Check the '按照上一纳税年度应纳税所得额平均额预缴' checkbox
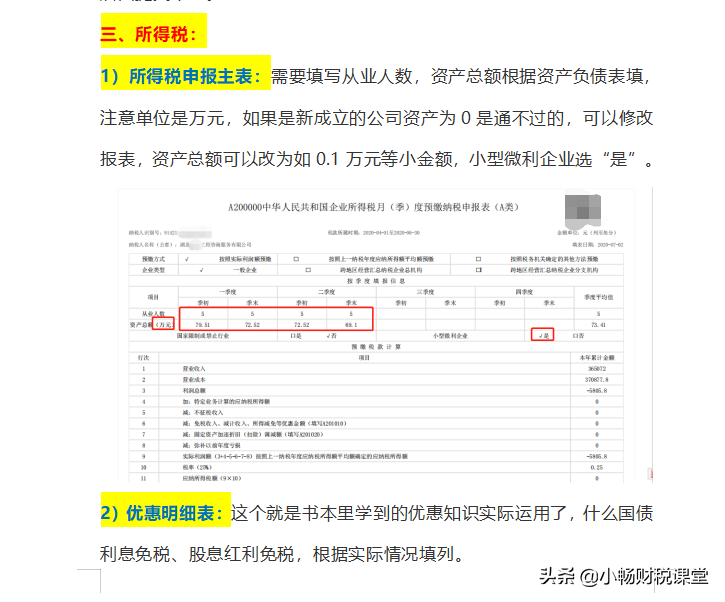This screenshot has height=602, width=725. point(296,259)
